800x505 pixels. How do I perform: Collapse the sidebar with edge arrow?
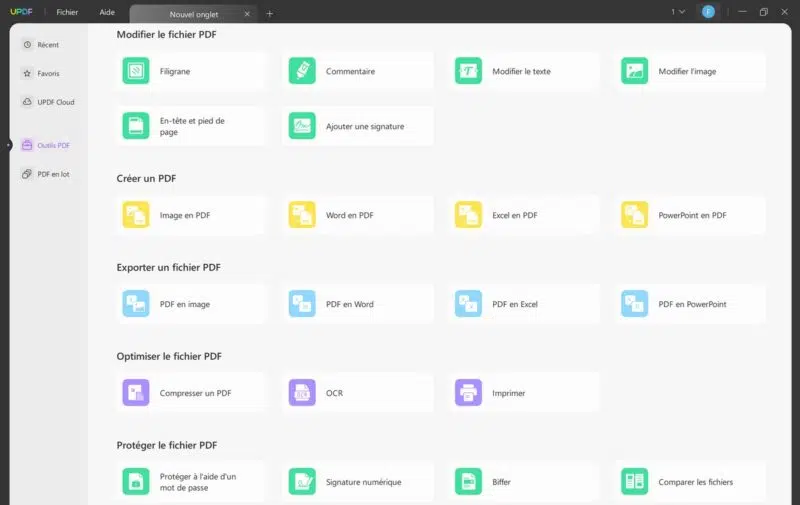9,145
